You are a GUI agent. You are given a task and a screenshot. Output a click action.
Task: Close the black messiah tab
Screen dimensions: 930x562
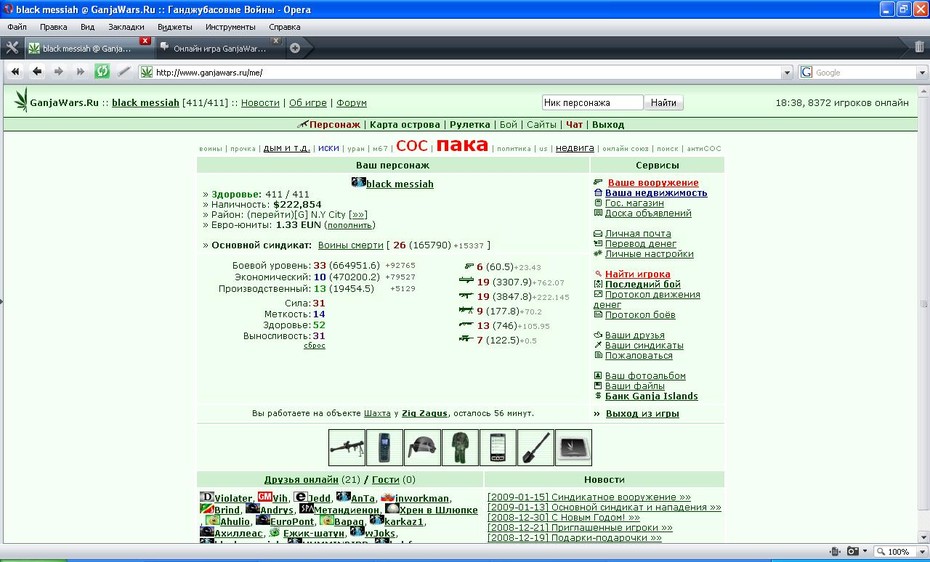145,41
